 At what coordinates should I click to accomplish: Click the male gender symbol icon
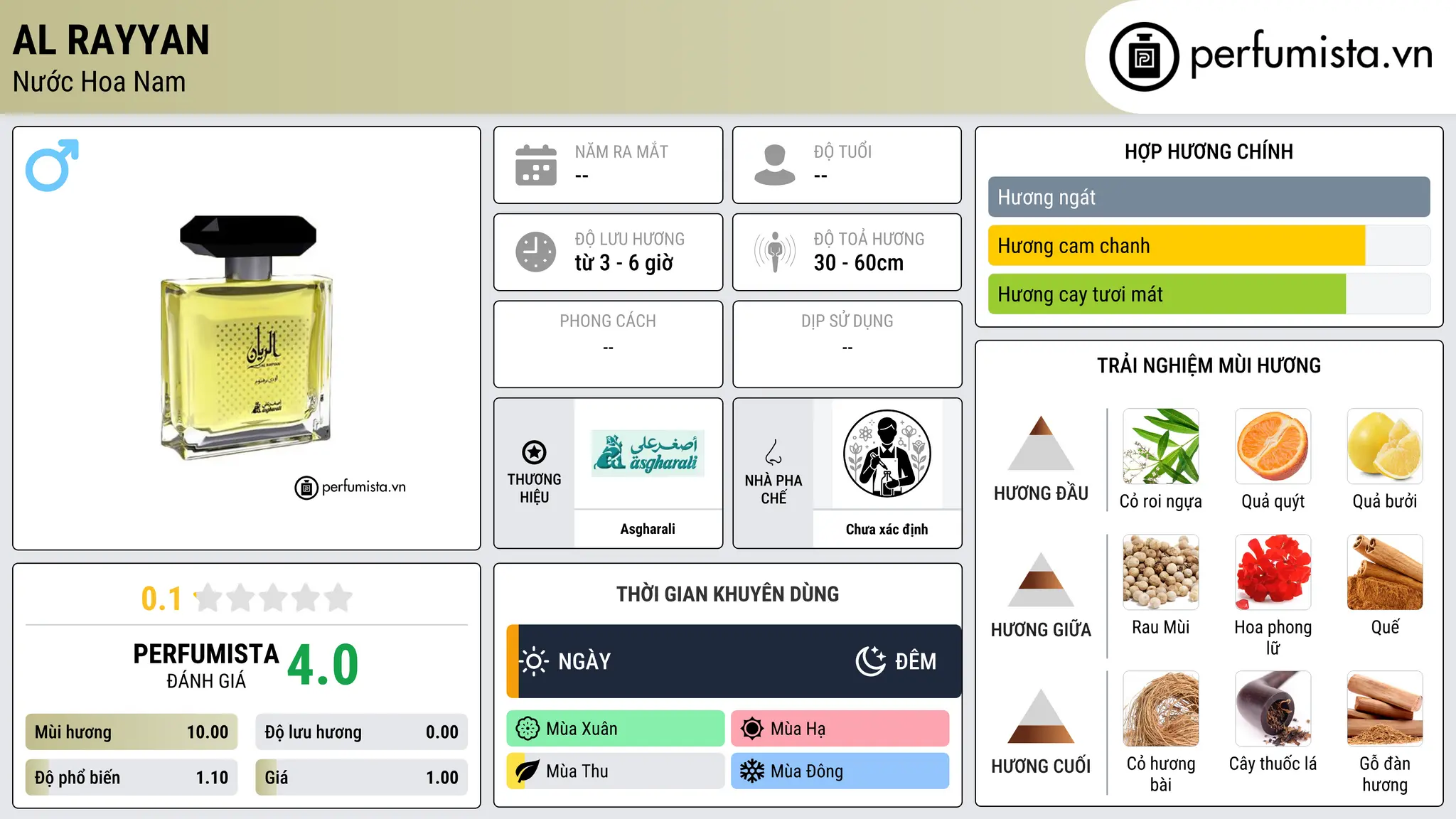tap(52, 165)
